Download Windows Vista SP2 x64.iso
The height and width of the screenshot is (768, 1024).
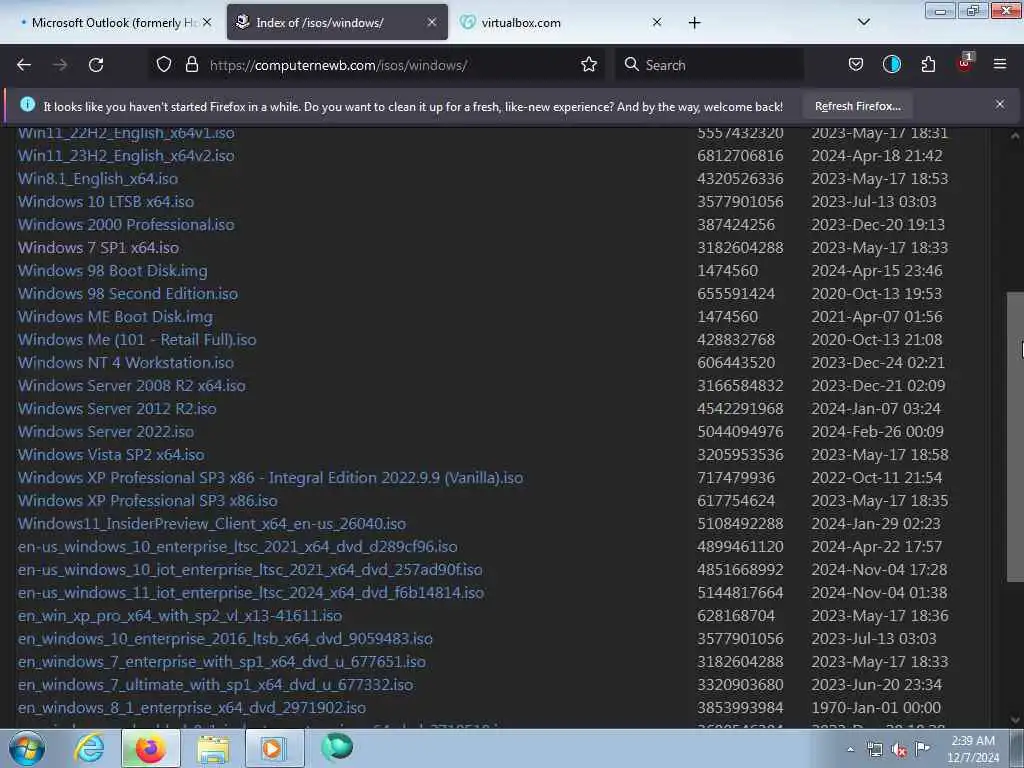[x=111, y=455]
